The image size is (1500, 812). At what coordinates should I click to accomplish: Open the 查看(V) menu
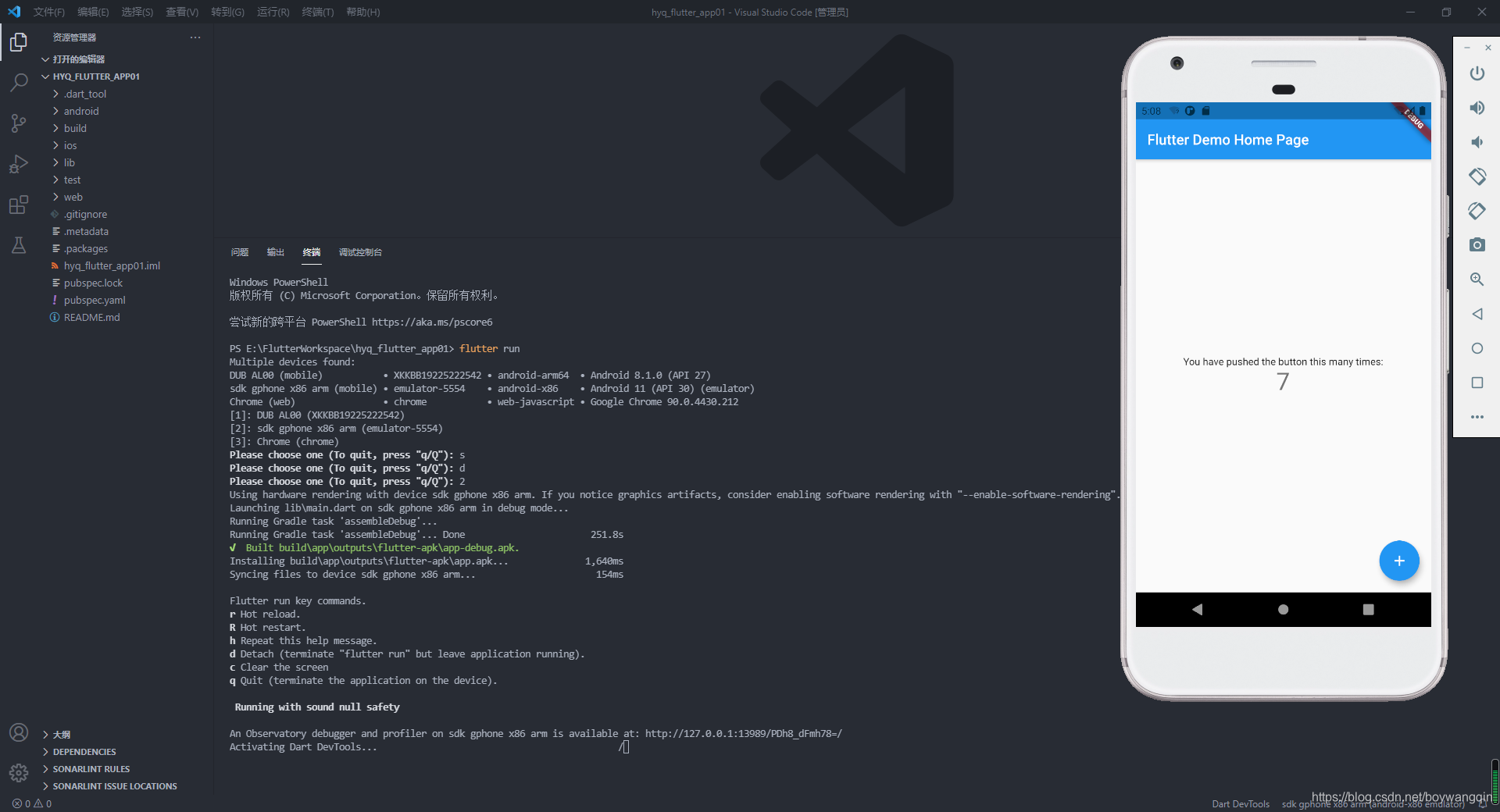[182, 12]
